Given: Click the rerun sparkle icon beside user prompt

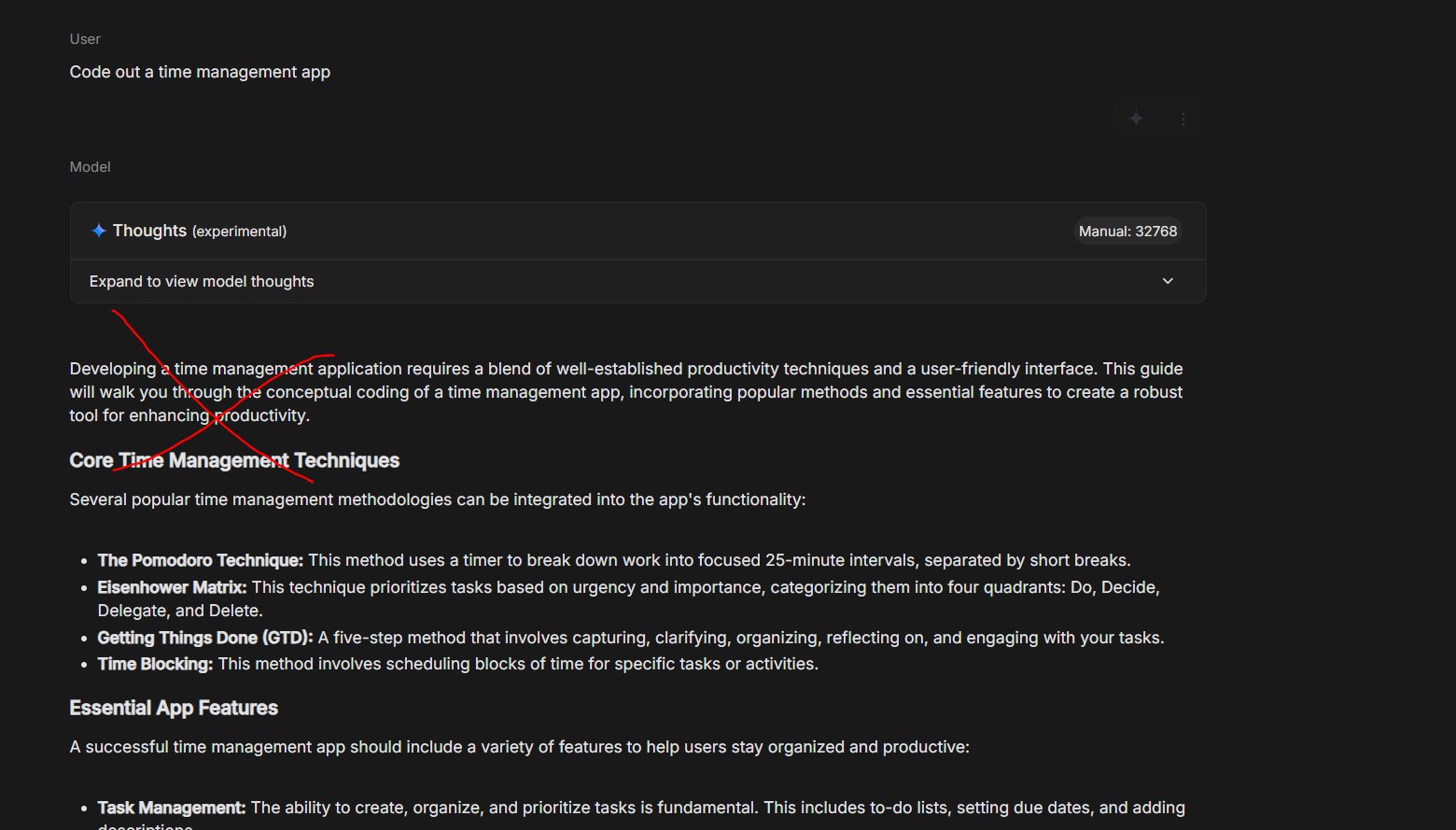Looking at the screenshot, I should tap(1136, 119).
